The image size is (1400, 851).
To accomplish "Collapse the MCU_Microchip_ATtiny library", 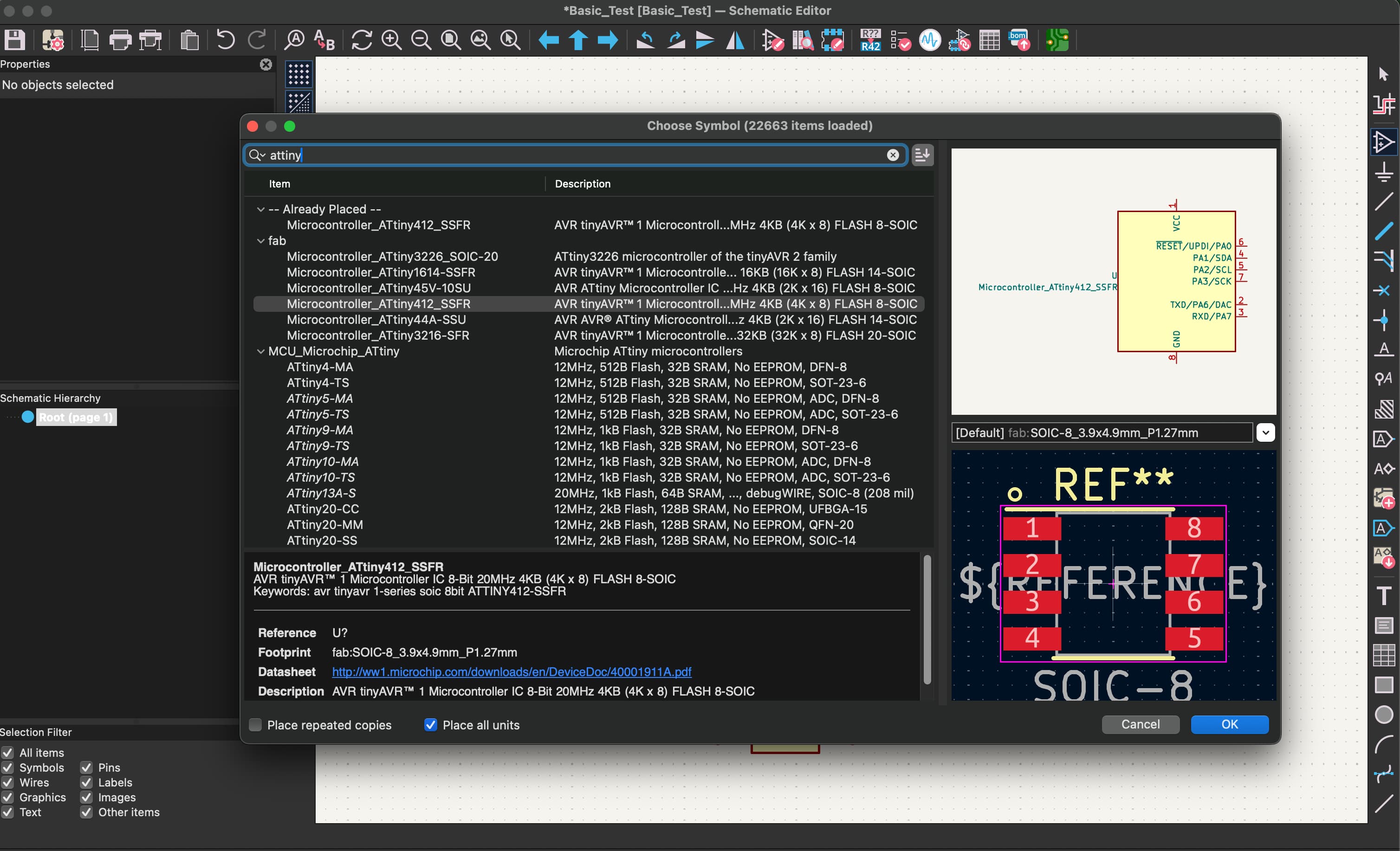I will pyautogui.click(x=261, y=352).
